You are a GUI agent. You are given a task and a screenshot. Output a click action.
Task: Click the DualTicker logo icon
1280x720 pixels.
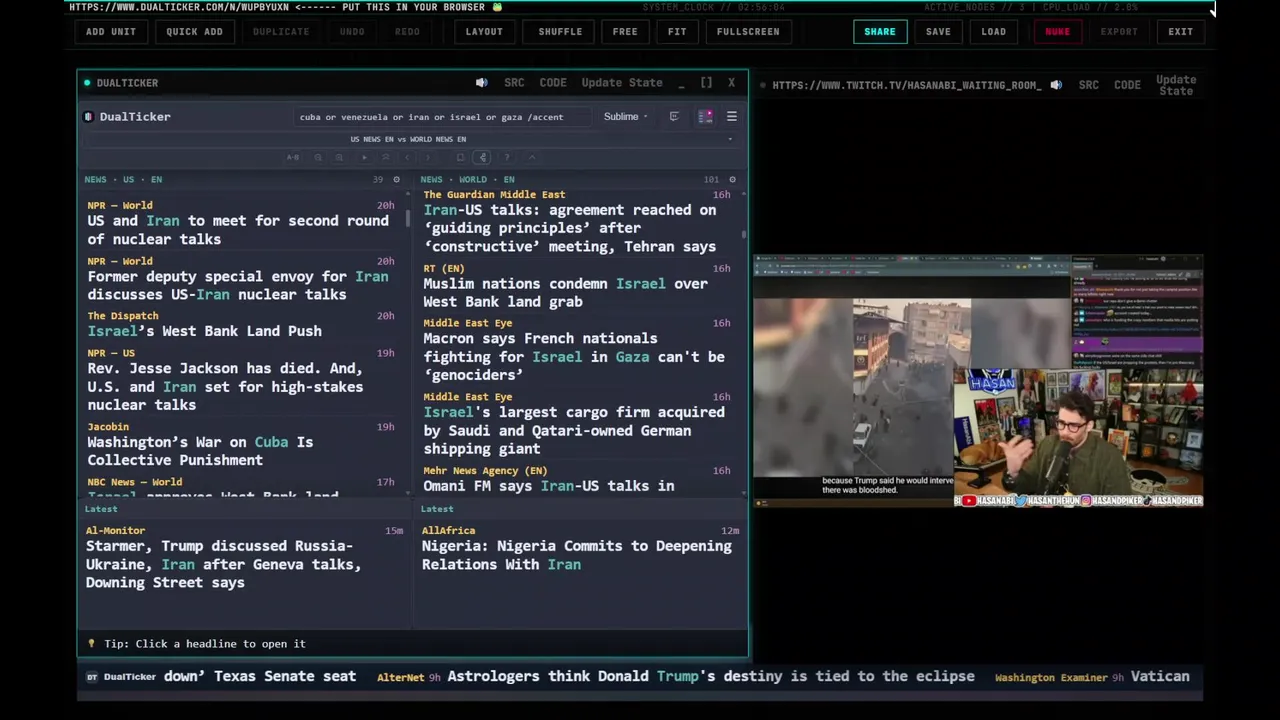(88, 117)
